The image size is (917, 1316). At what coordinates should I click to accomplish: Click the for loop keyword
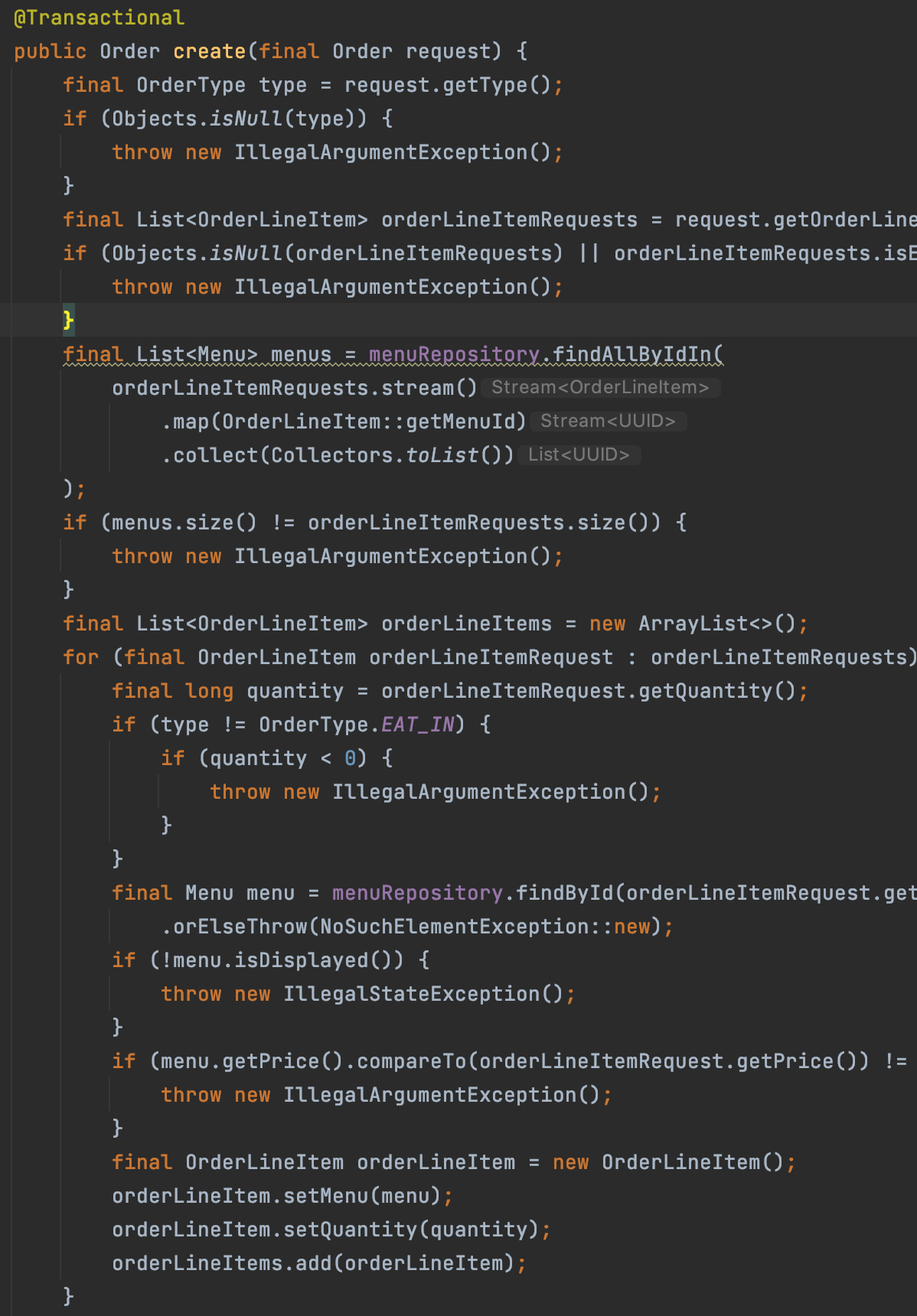tap(80, 657)
